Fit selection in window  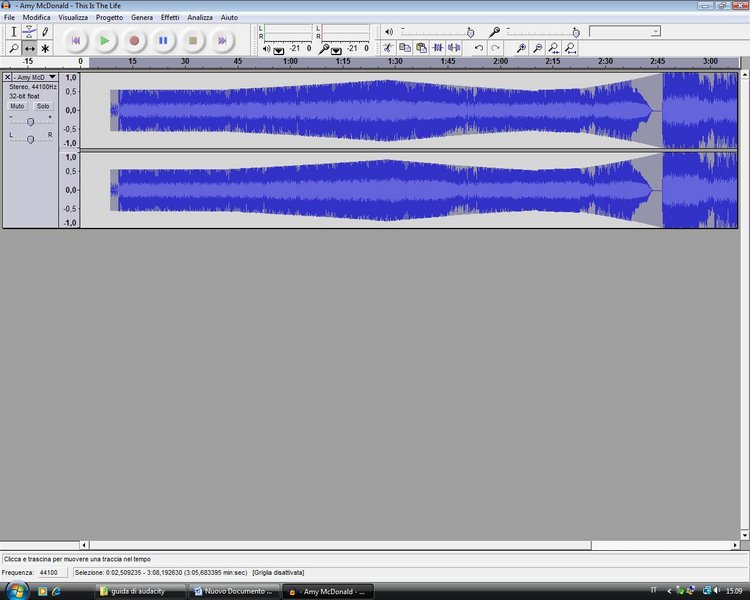[x=554, y=48]
